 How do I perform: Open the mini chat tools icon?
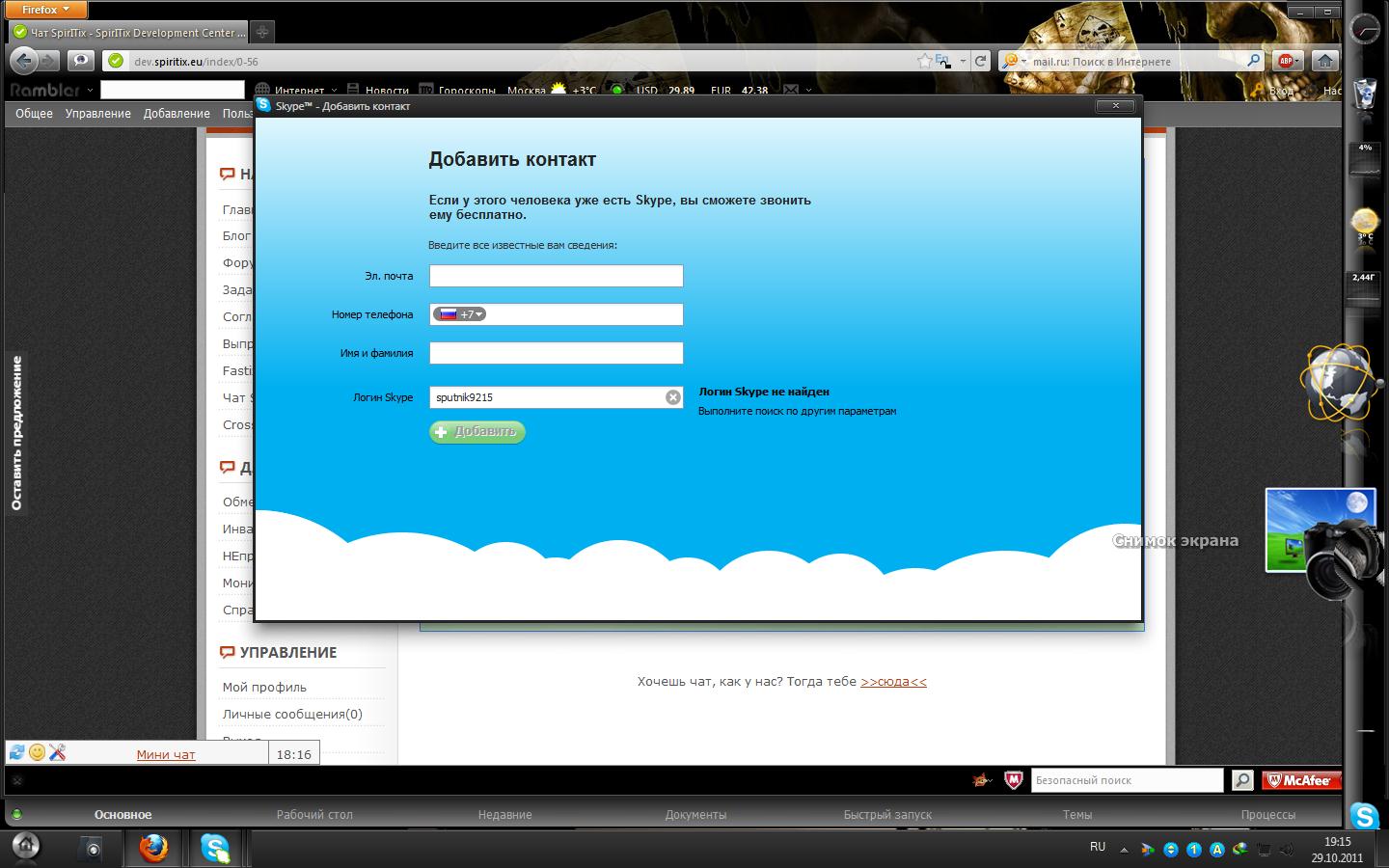57,752
